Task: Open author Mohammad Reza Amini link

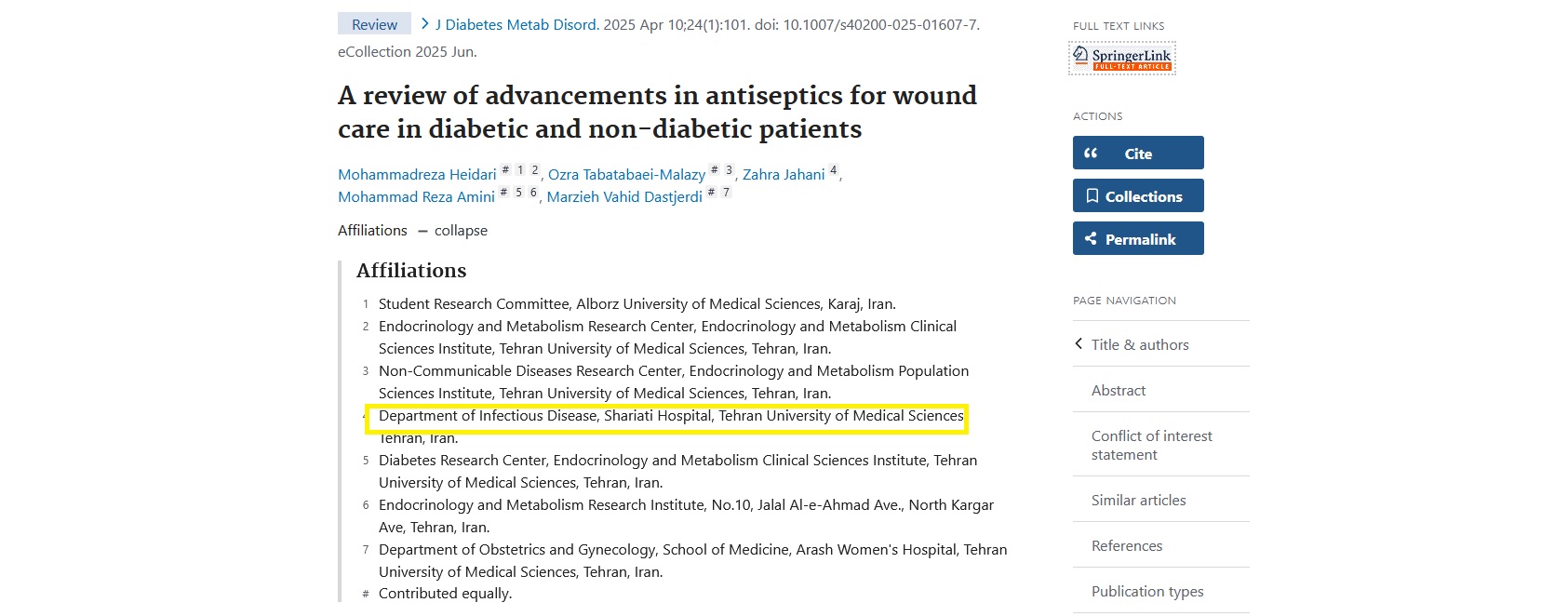Action: click(416, 197)
